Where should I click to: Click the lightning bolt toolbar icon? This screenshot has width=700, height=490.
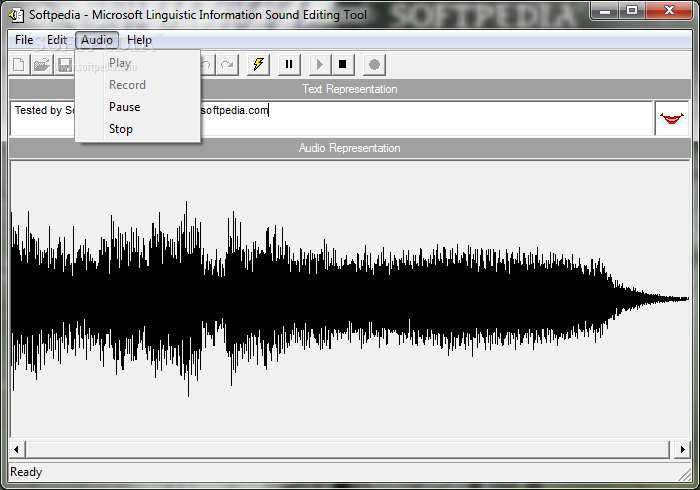click(258, 65)
